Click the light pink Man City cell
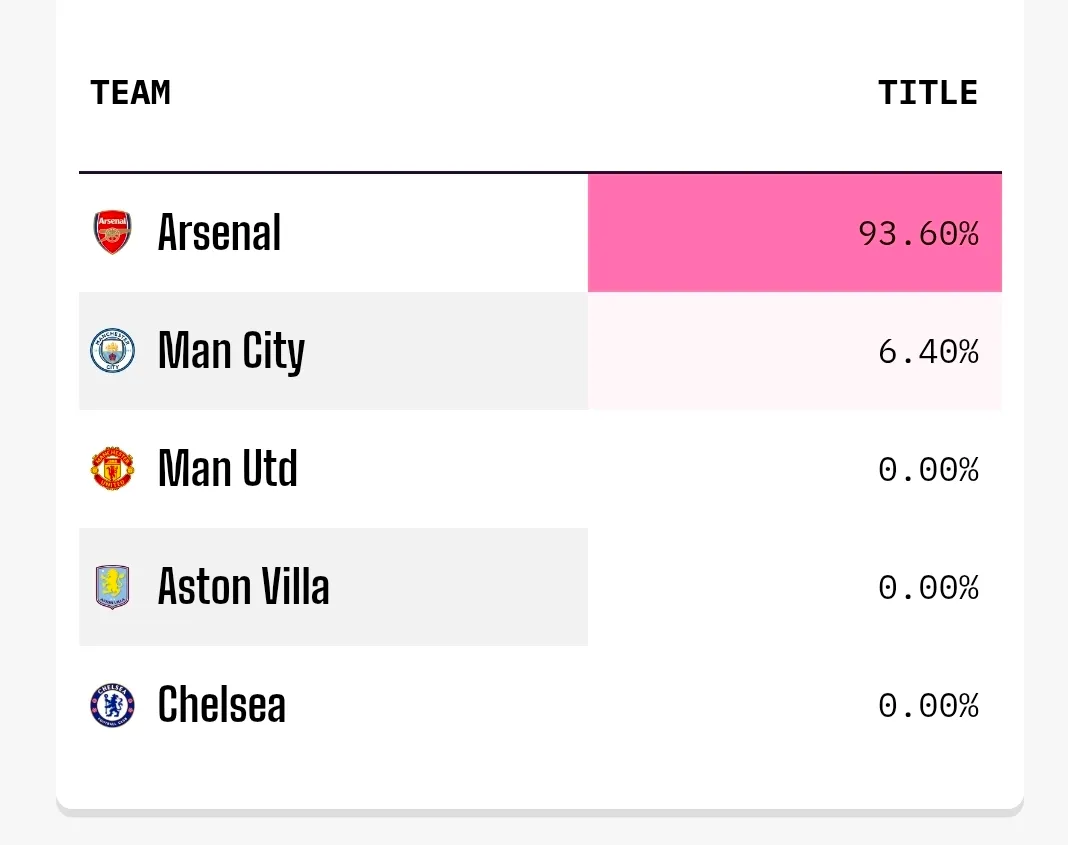 [x=720, y=352]
